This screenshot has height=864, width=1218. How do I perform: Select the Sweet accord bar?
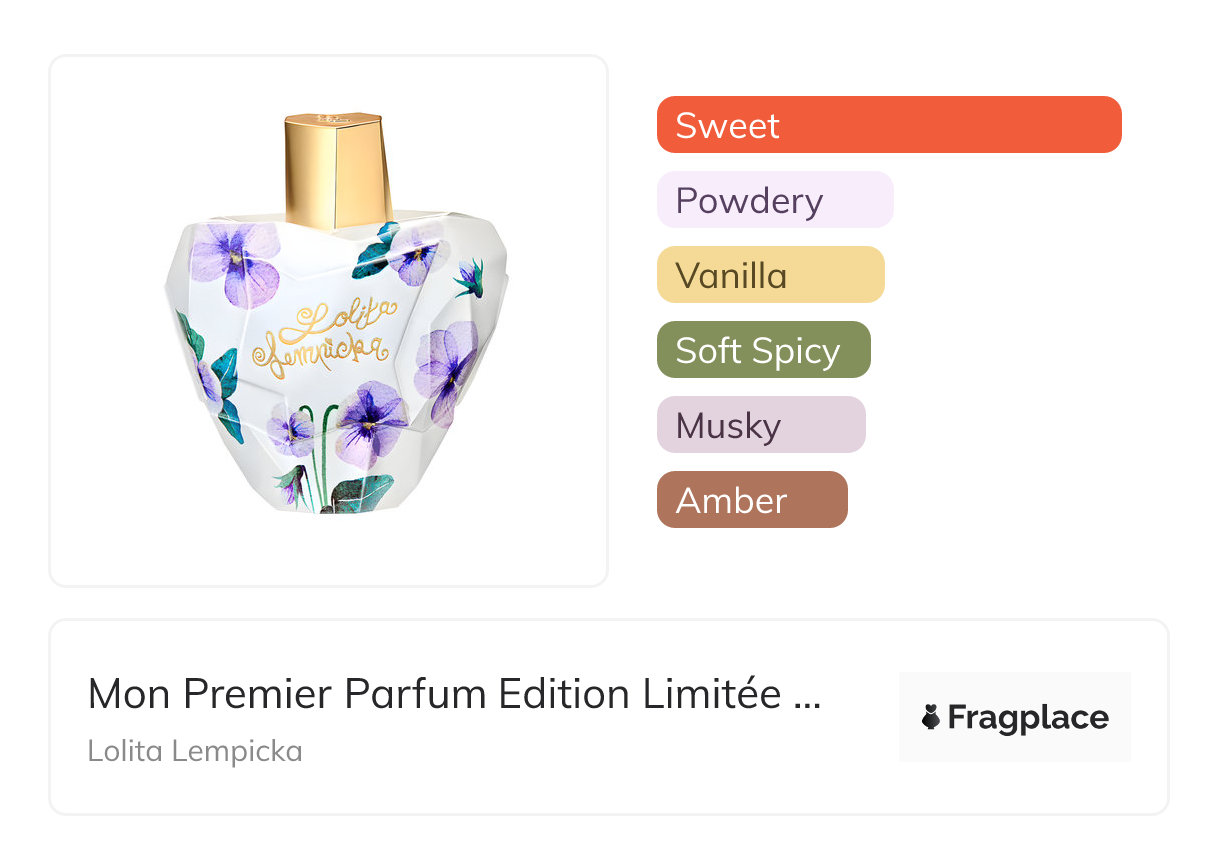[888, 125]
